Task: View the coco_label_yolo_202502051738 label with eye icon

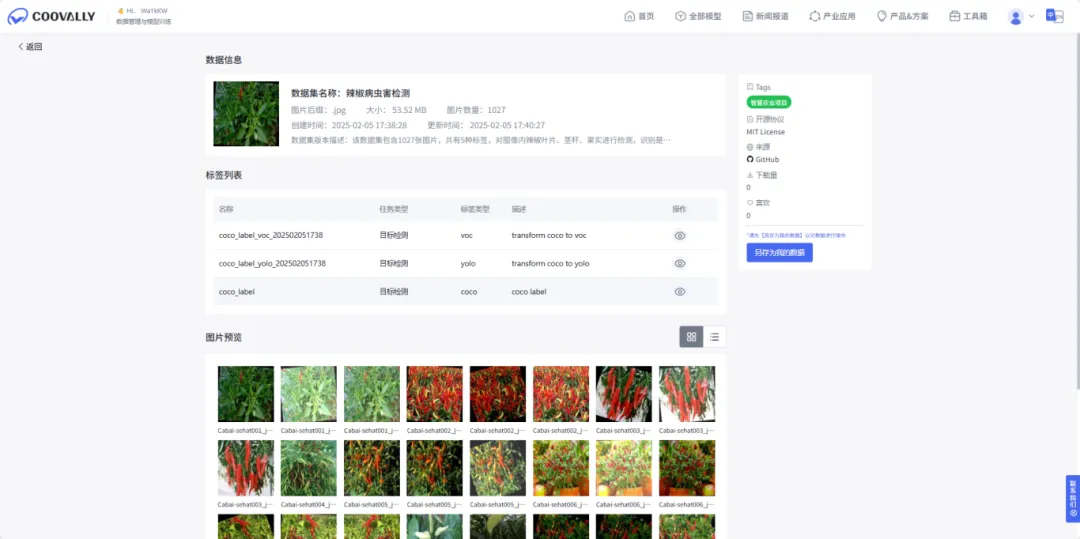Action: click(680, 264)
